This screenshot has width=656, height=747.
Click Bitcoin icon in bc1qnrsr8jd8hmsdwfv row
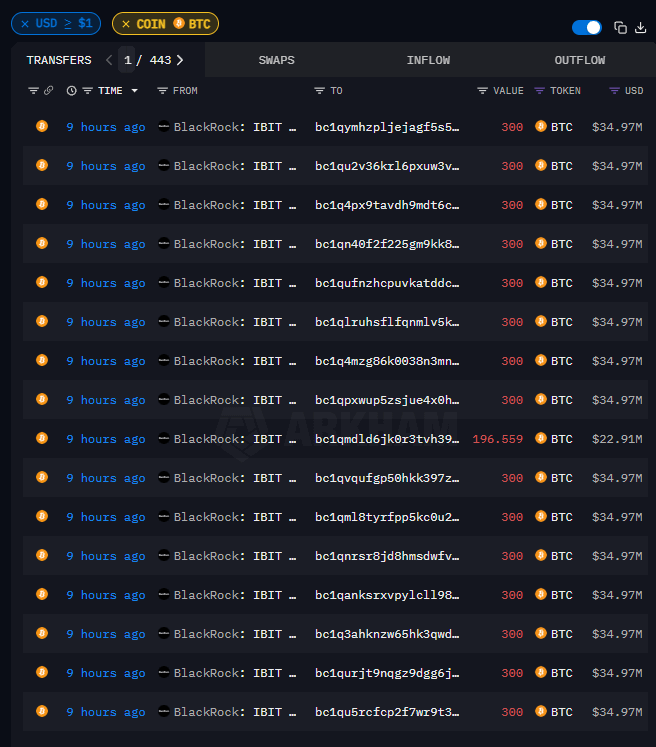click(x=42, y=556)
